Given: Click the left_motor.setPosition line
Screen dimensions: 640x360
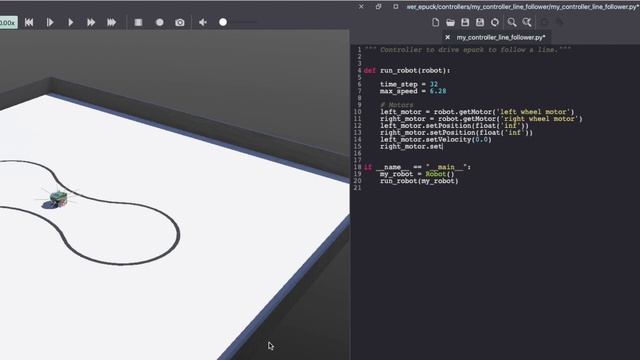Looking at the screenshot, I should (x=454, y=126).
